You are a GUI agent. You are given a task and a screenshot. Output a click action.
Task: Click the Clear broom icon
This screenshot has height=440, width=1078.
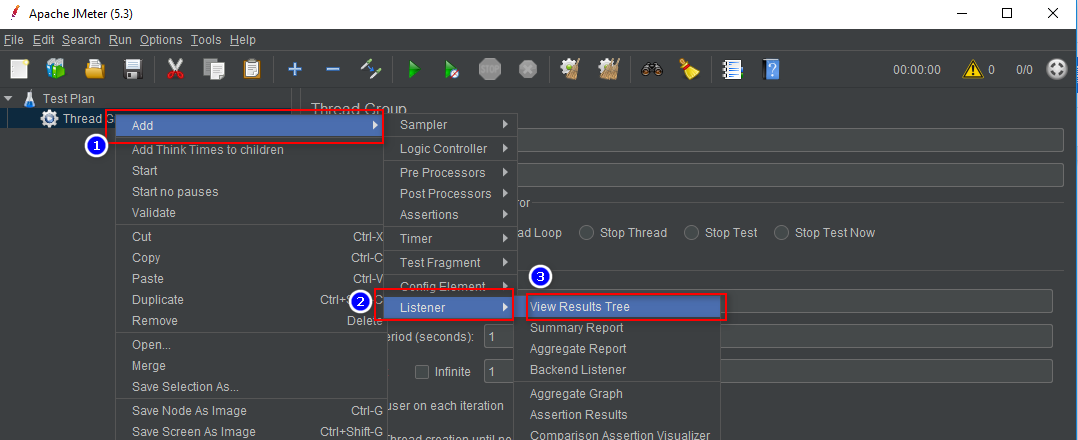tap(570, 69)
